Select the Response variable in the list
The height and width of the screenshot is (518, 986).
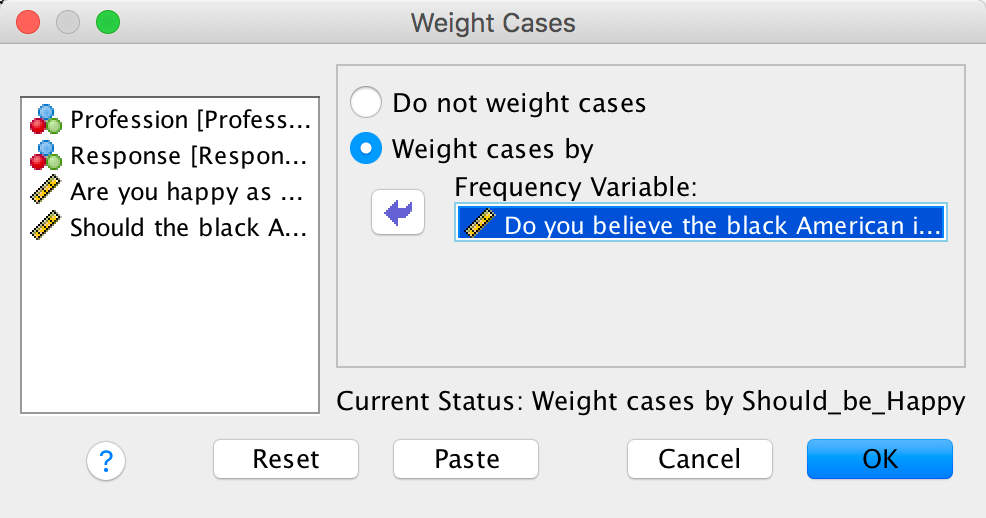pyautogui.click(x=190, y=157)
